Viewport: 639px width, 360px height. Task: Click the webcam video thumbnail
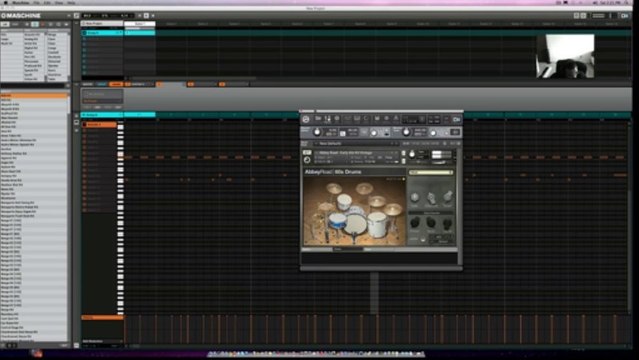(x=565, y=56)
